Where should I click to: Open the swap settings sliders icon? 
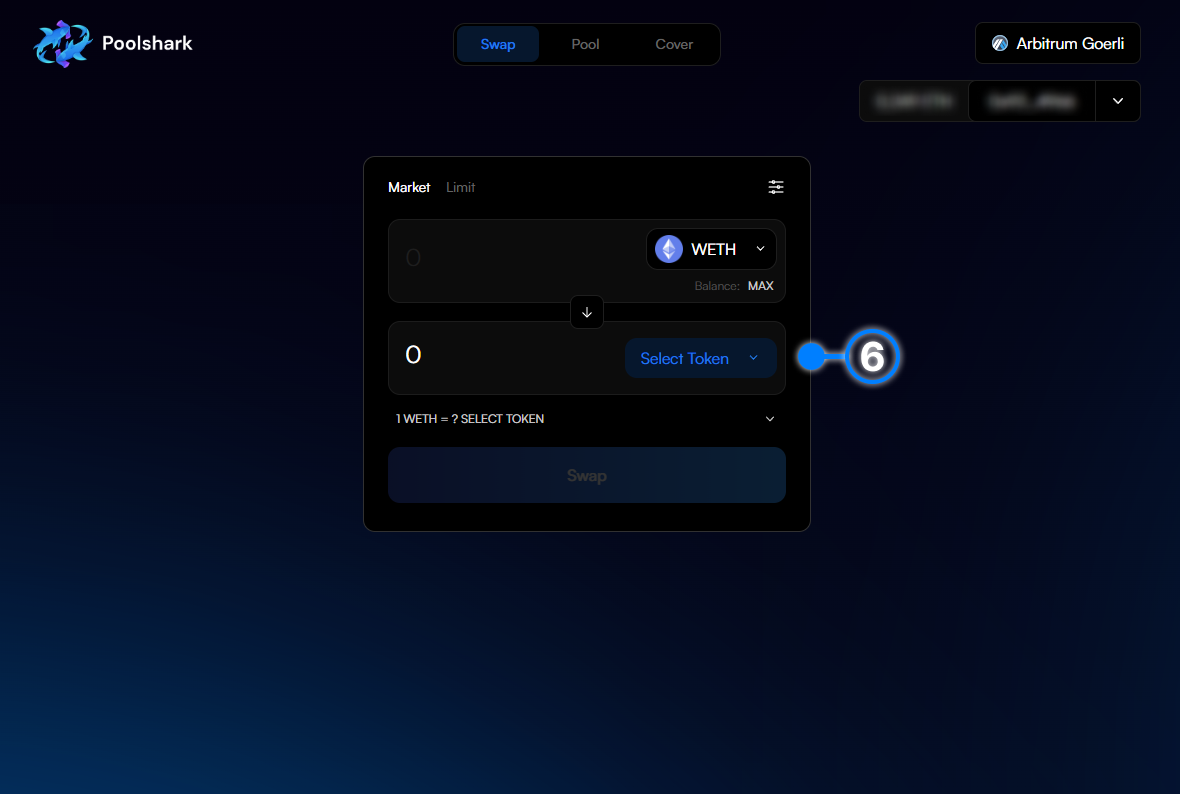coord(776,187)
